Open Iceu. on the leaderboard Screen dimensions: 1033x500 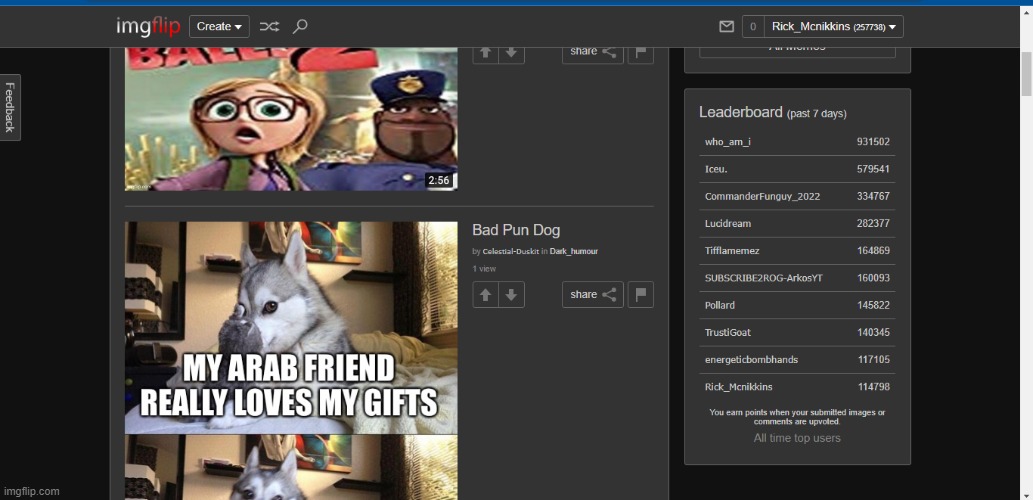coord(716,169)
